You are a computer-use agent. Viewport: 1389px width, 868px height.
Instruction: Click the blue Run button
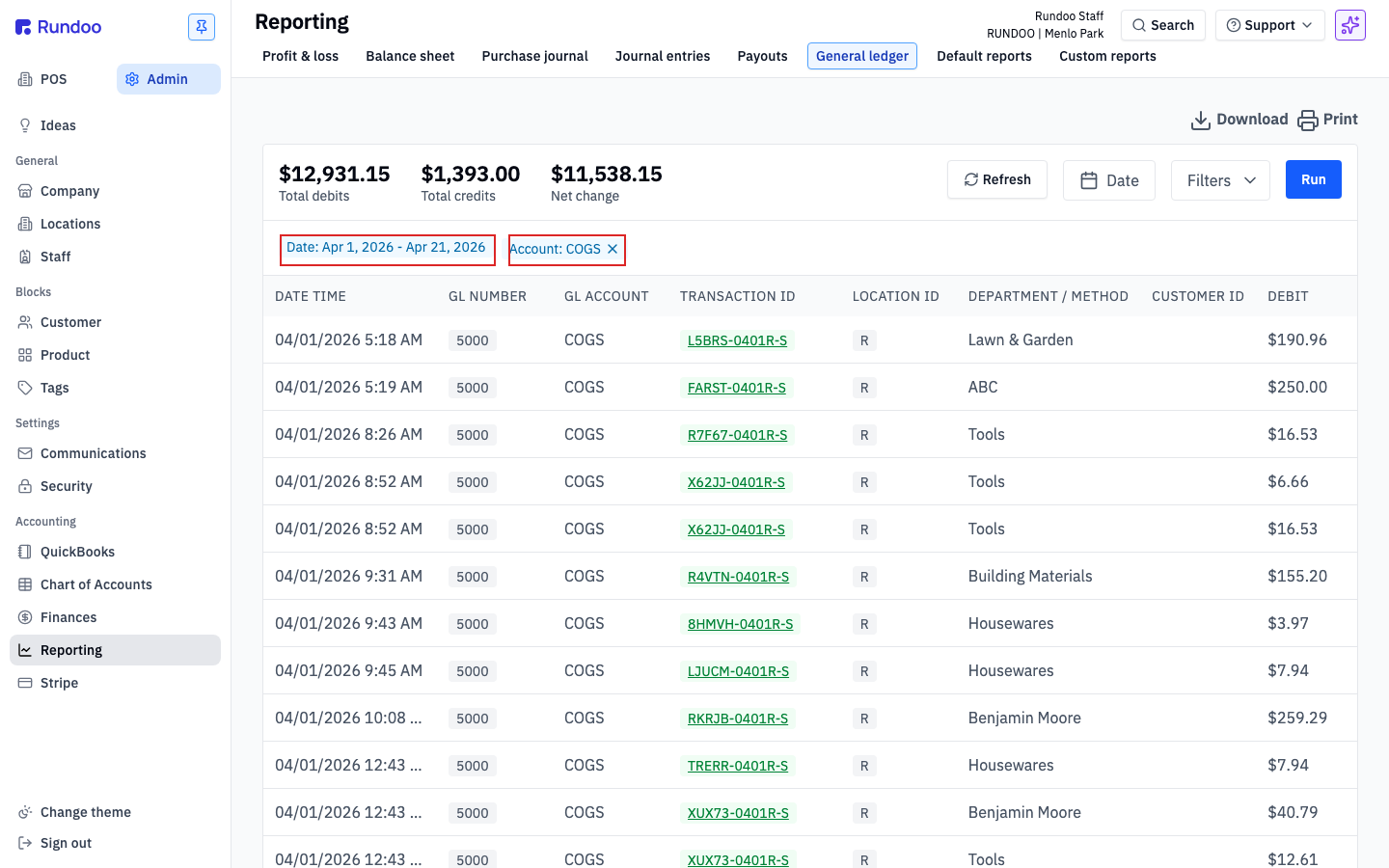click(x=1314, y=179)
